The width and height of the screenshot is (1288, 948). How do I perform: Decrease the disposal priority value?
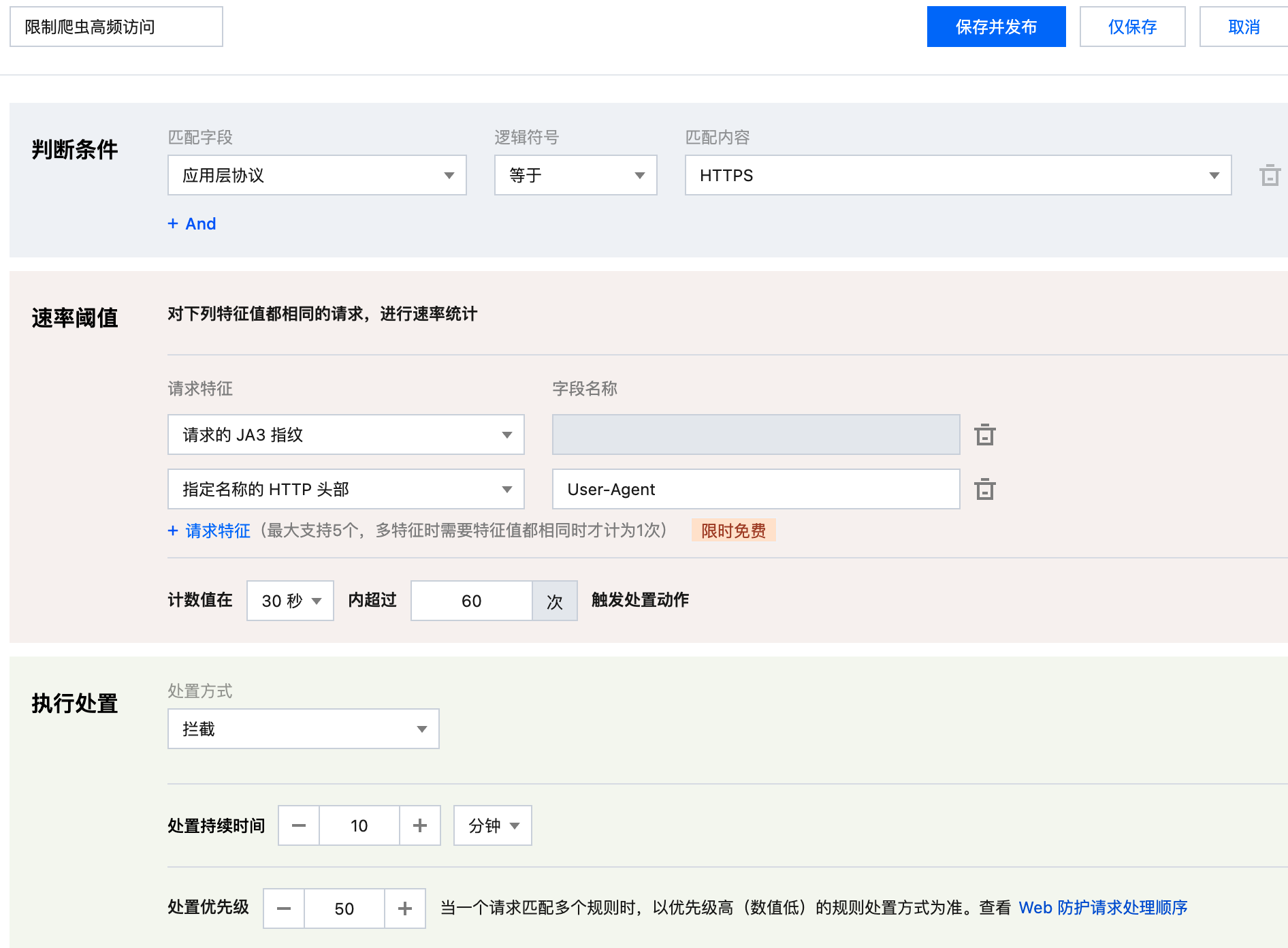coord(284,908)
